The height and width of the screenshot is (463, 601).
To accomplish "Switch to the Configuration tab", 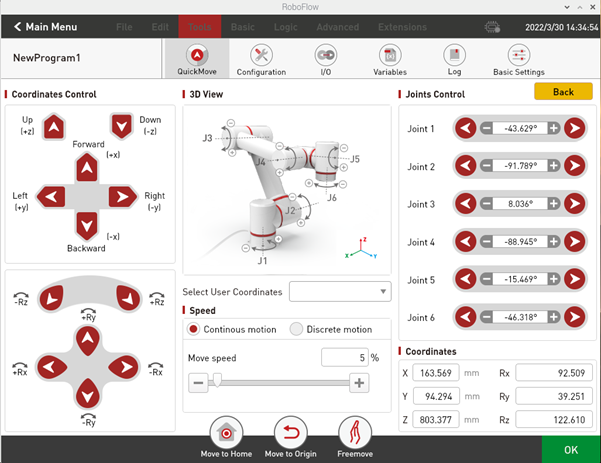I will point(261,56).
